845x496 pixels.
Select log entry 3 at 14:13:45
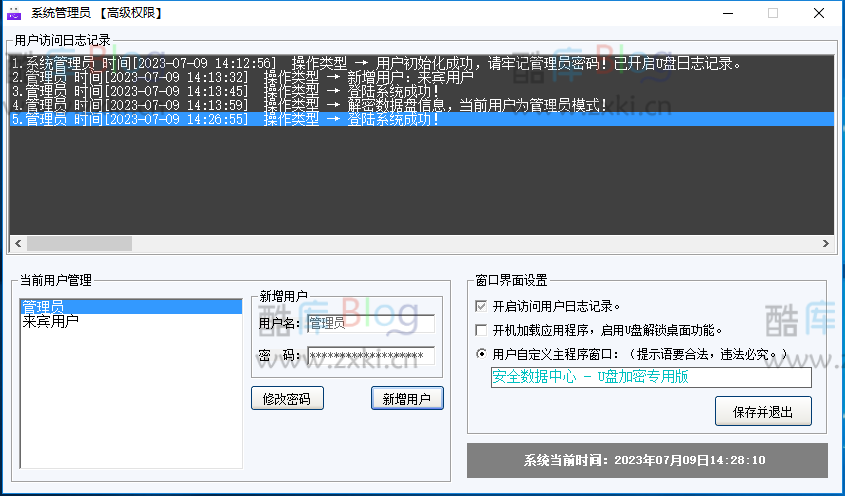point(421,91)
